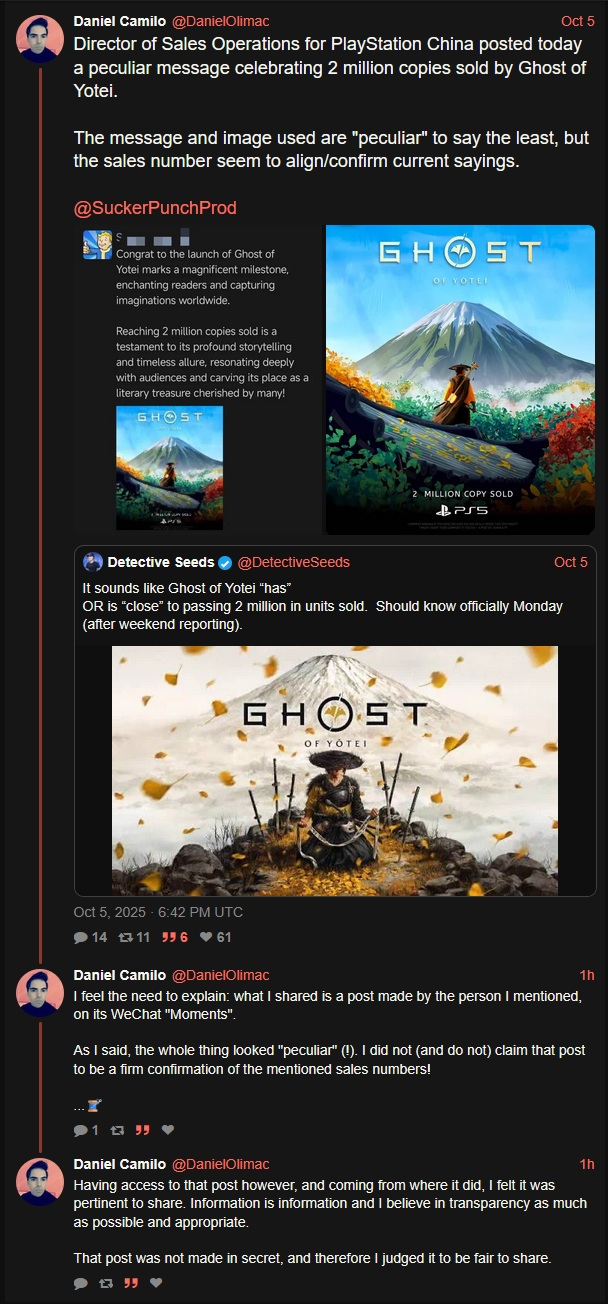The height and width of the screenshot is (1304, 608).
Task: Retweet the last 'Having access' post
Action: [x=104, y=1283]
